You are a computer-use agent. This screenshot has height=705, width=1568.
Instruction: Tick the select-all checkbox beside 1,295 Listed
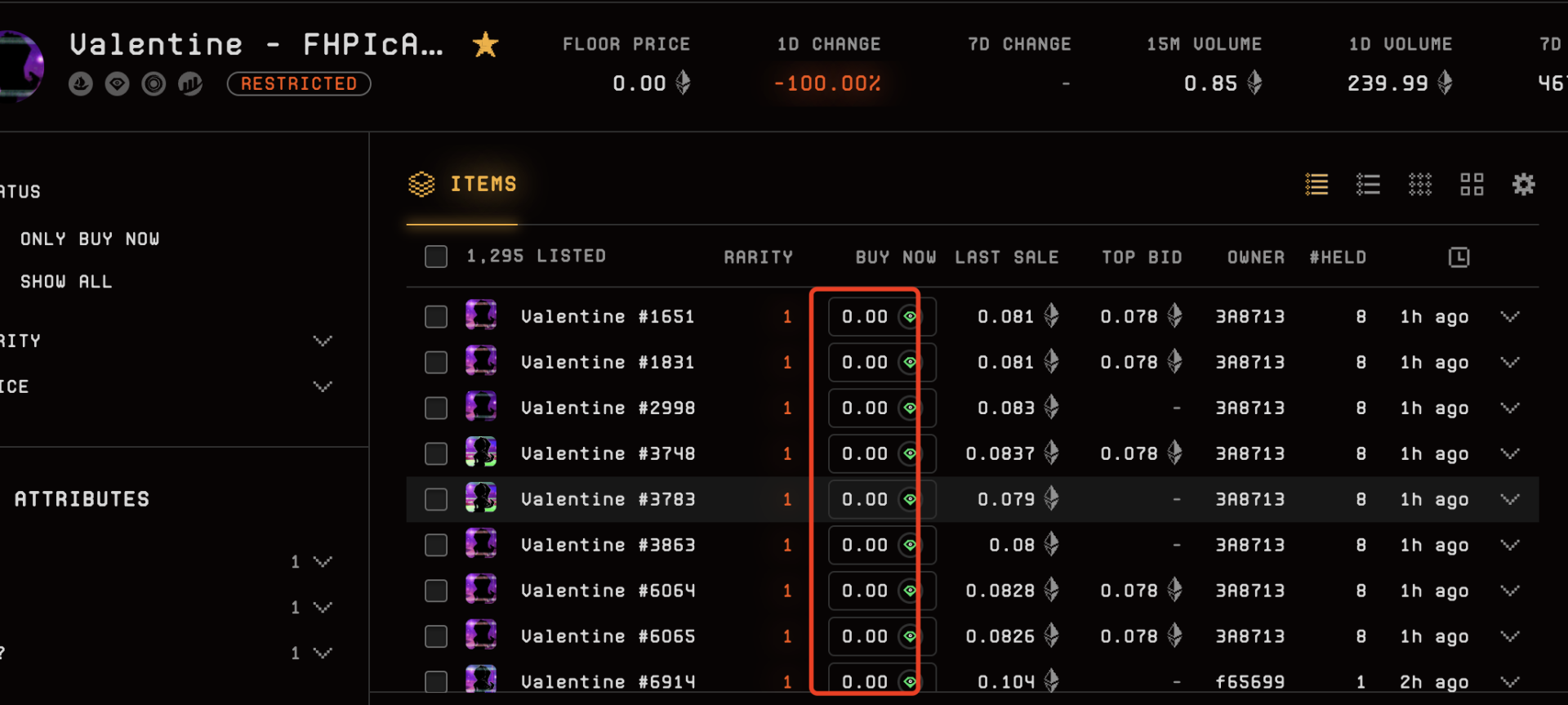[x=436, y=257]
